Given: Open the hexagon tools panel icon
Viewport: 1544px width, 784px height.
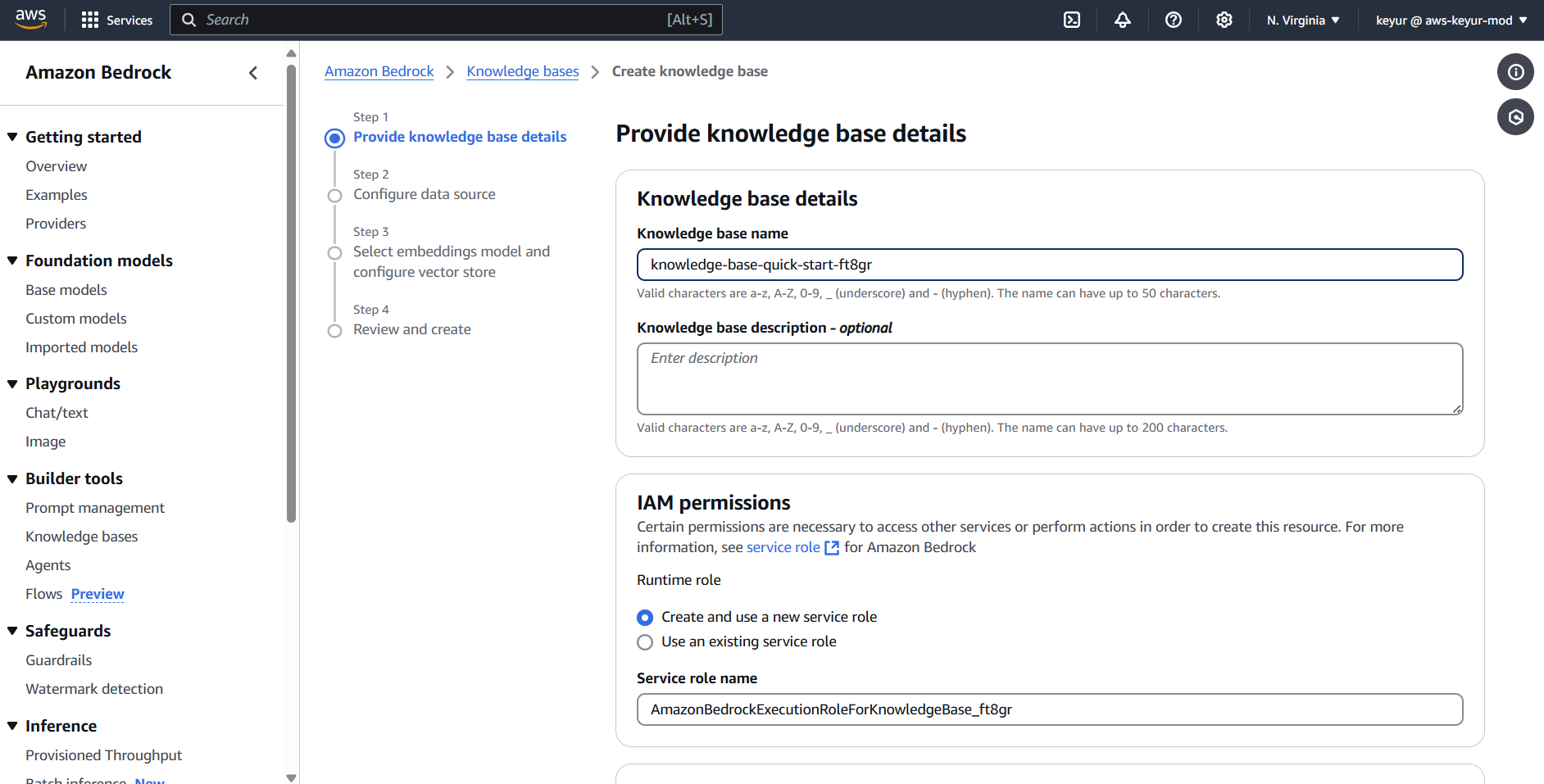Looking at the screenshot, I should (x=1516, y=117).
